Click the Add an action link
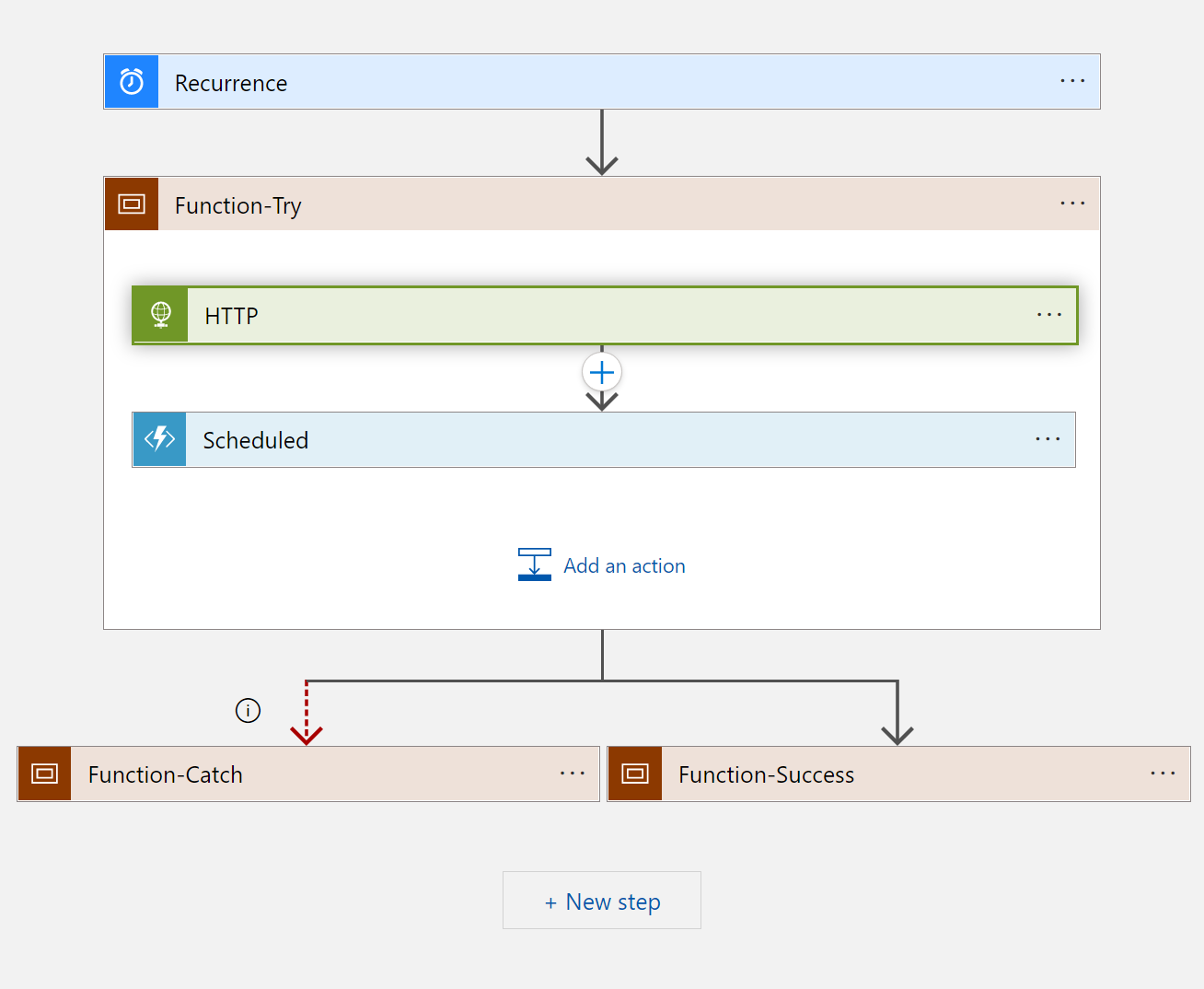This screenshot has width=1204, height=989. (624, 564)
